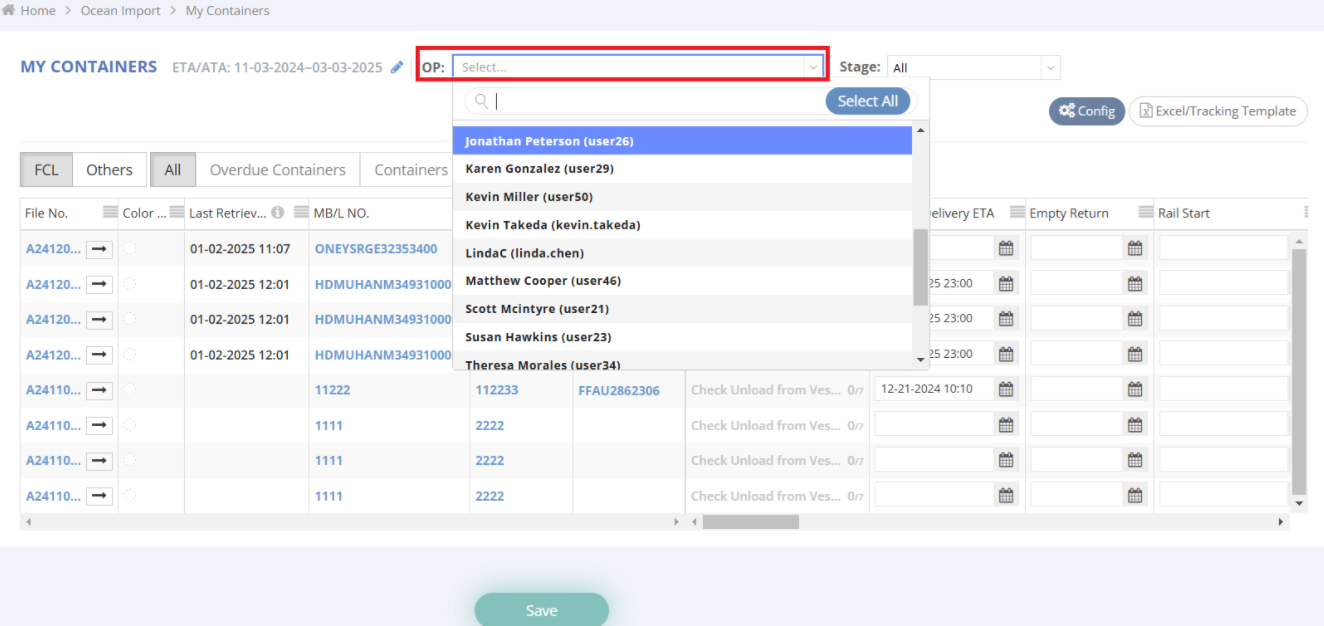1324x626 pixels.
Task: Open Delivery ETA column menu icon
Action: (x=1017, y=213)
